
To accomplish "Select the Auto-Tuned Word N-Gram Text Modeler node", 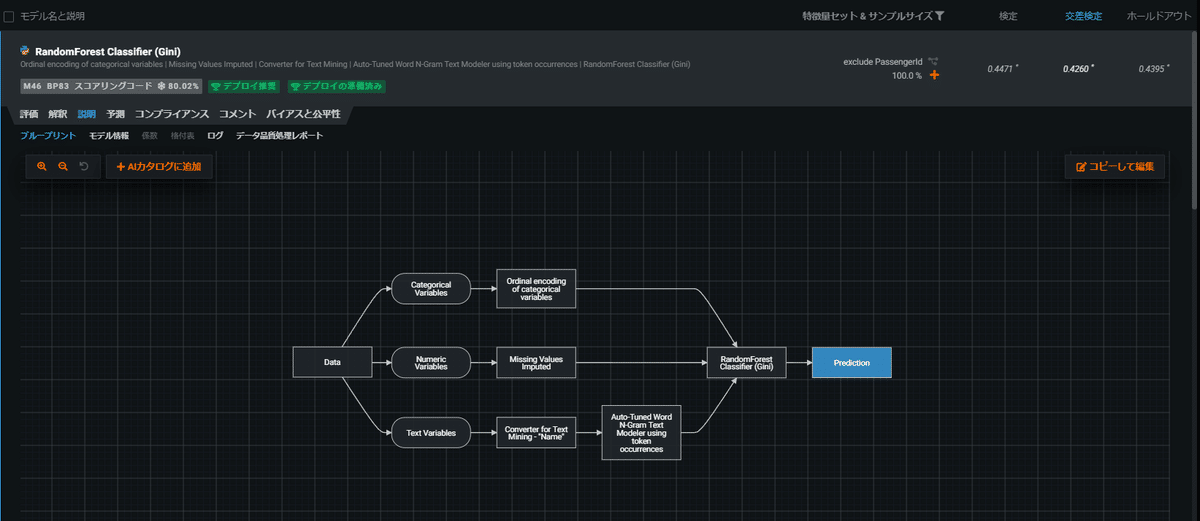I will tap(641, 432).
